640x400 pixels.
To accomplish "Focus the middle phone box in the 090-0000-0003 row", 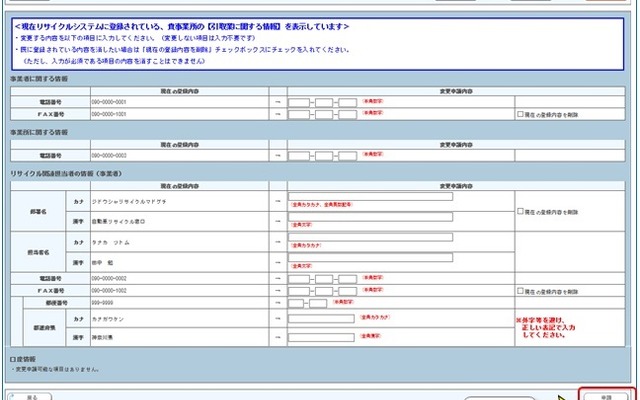I will 324,156.
